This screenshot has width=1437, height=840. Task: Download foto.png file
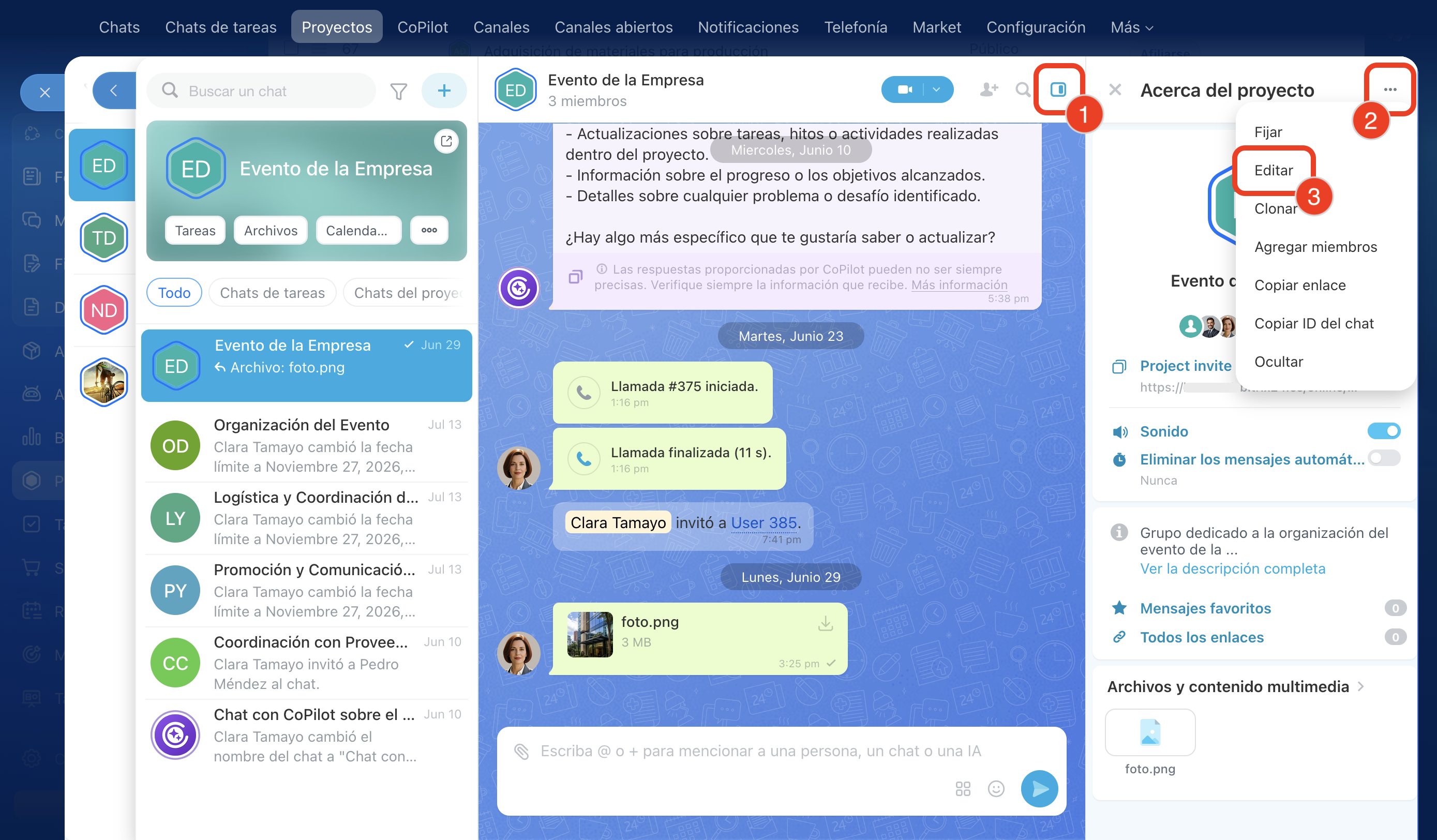(x=825, y=623)
